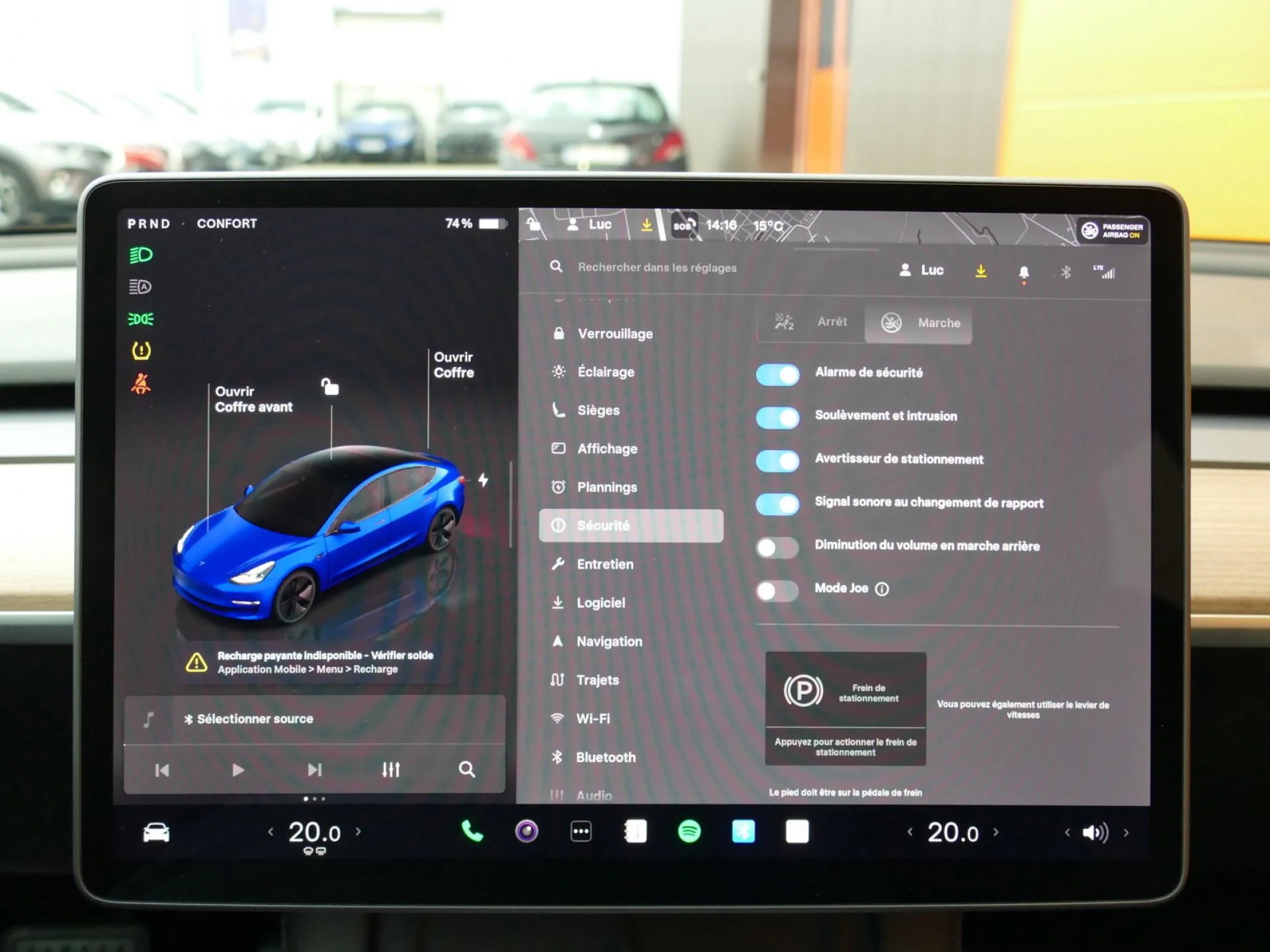This screenshot has height=952, width=1270.
Task: Open the app launcher (three dots) icon
Action: point(581,832)
